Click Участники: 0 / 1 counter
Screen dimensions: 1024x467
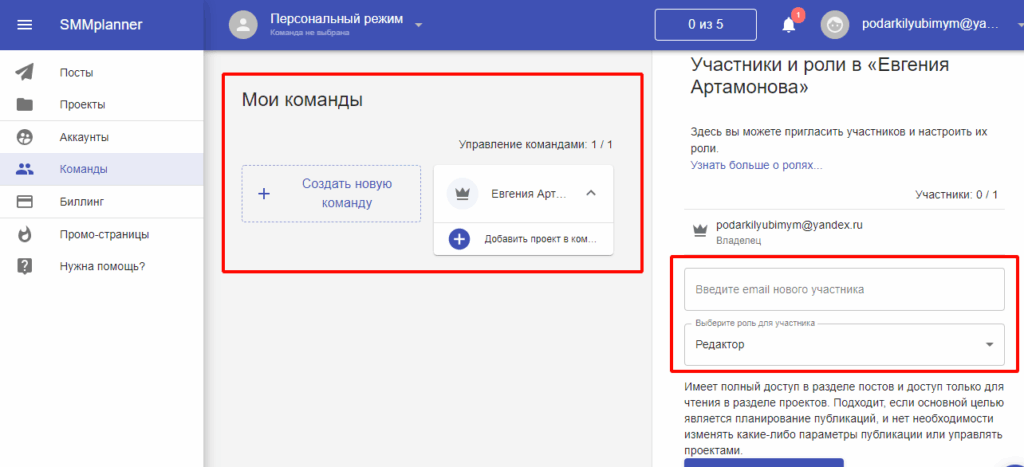point(956,194)
